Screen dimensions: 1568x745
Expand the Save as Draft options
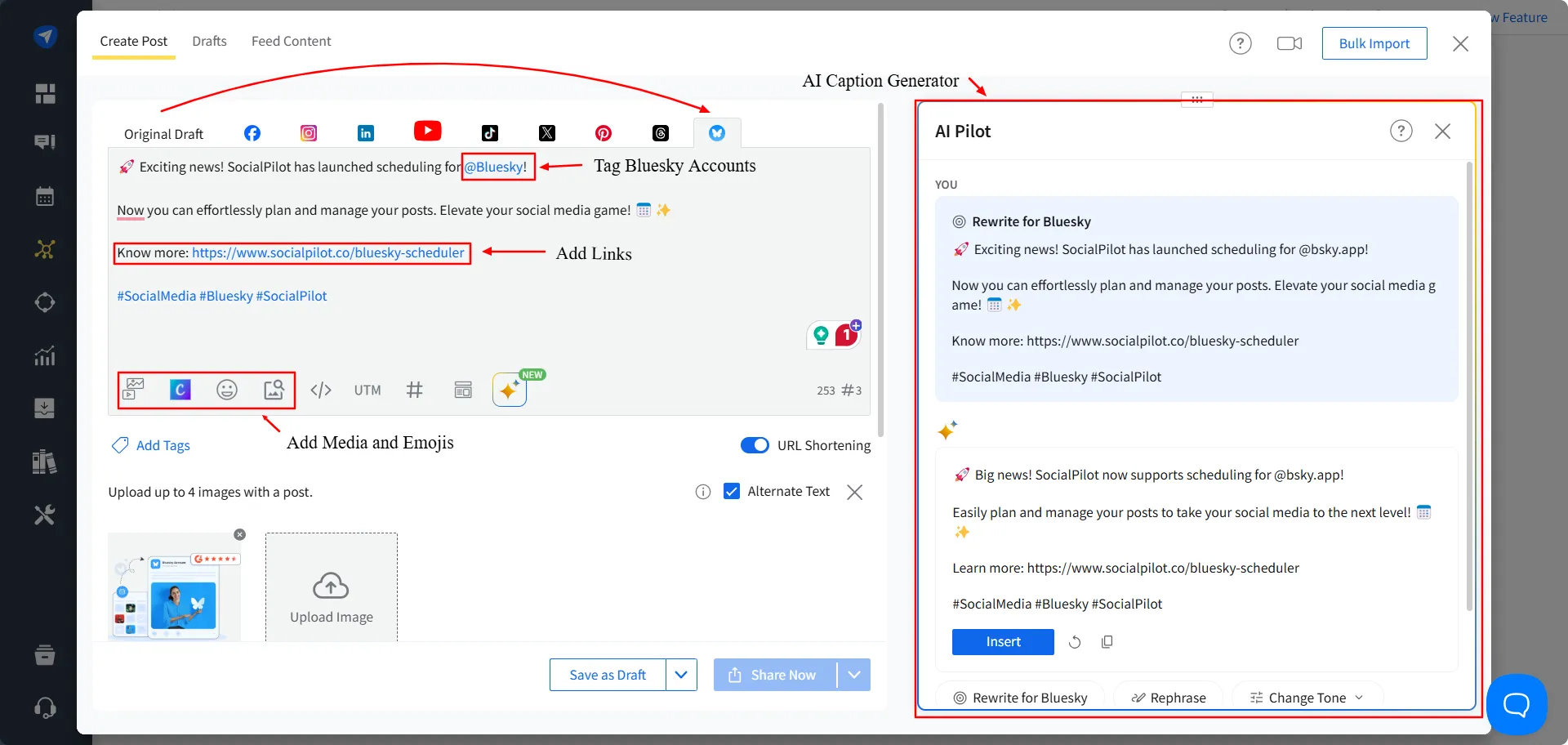681,674
